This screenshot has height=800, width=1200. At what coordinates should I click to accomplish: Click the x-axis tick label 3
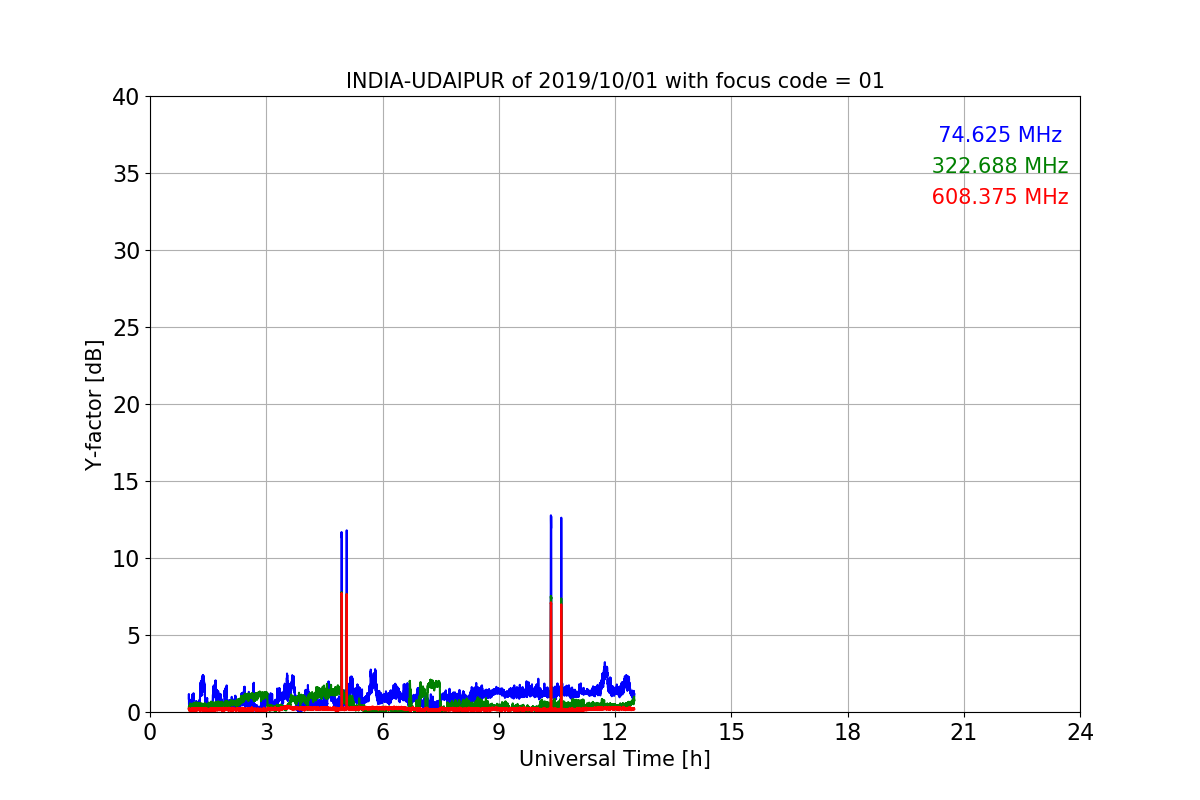point(266,732)
